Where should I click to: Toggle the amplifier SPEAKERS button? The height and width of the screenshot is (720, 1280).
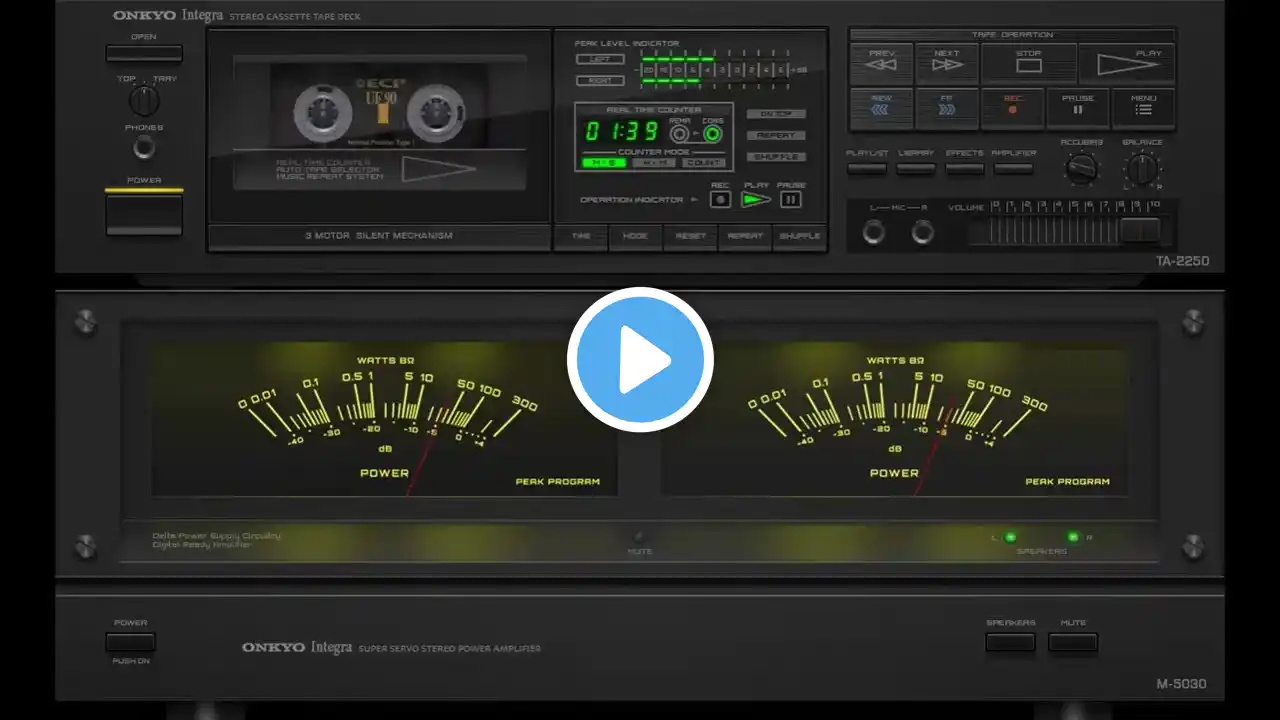coord(1010,642)
